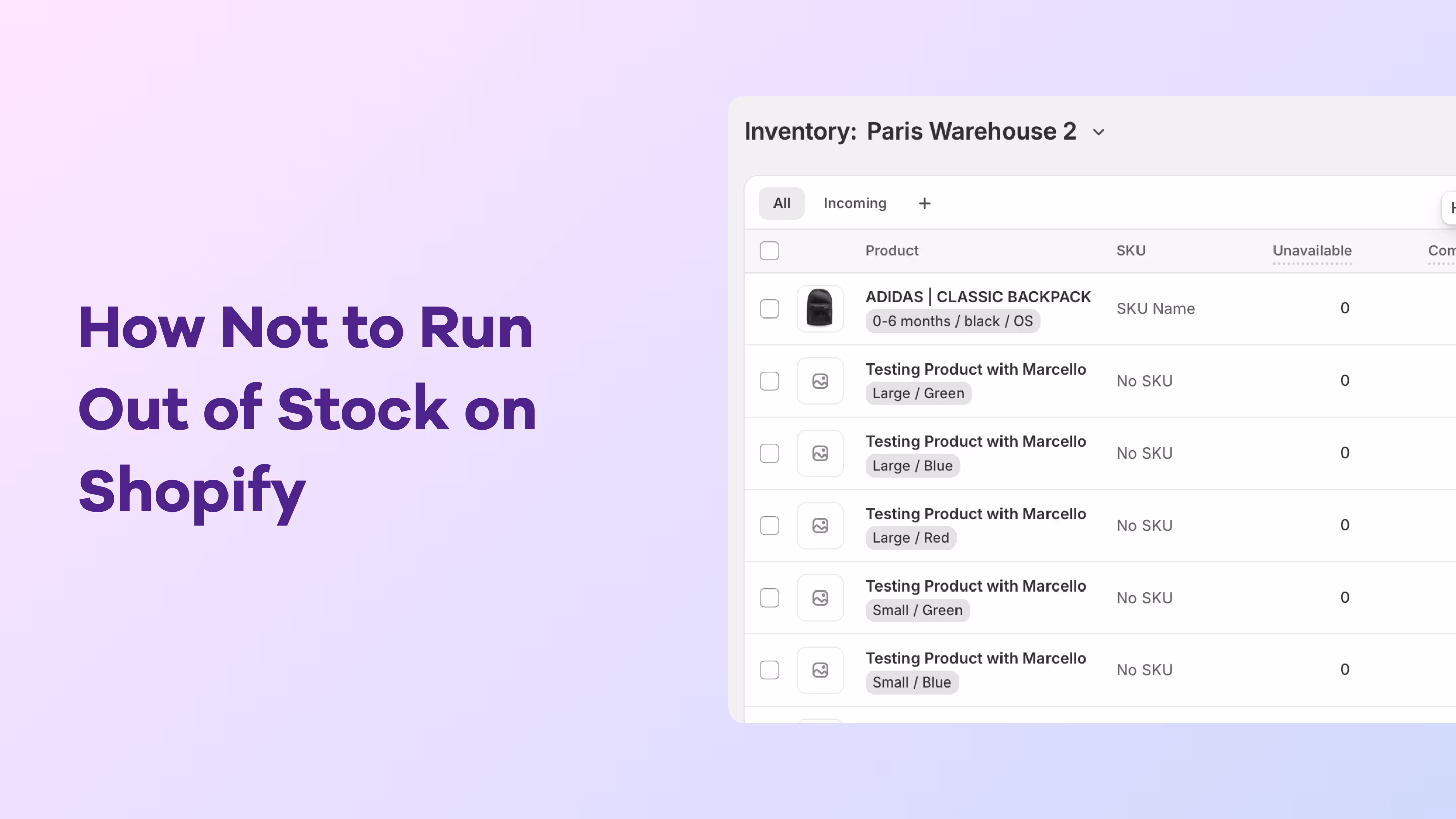The image size is (1456, 819).
Task: Open the ADIDAS | CLASSIC BACKPACK product link
Action: 977,297
